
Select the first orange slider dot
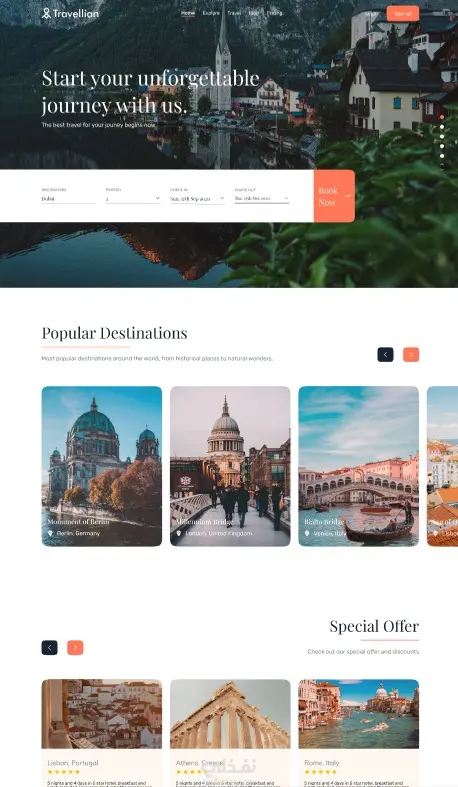click(442, 116)
